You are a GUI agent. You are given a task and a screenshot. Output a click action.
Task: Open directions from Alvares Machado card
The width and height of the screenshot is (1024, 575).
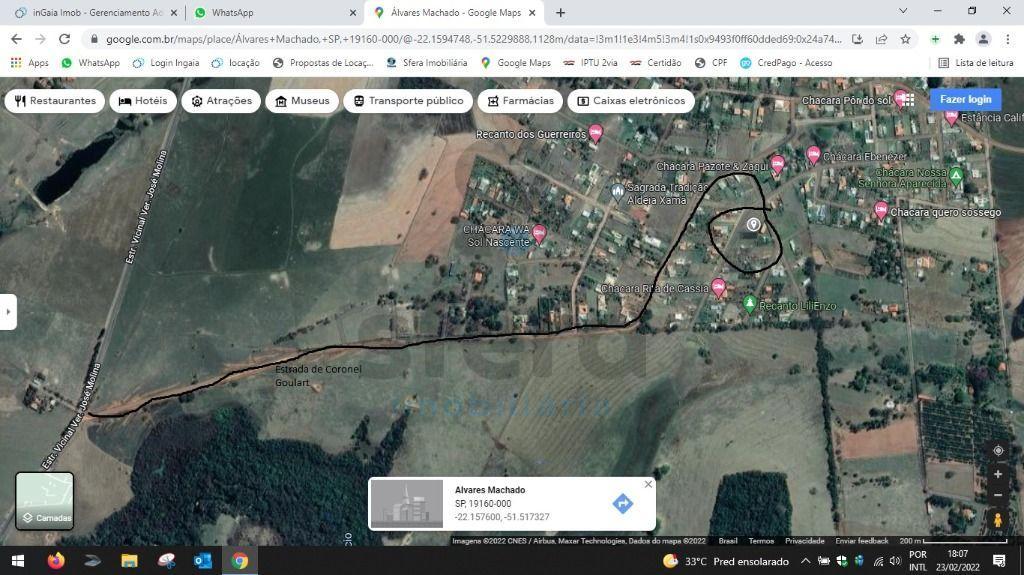[622, 504]
